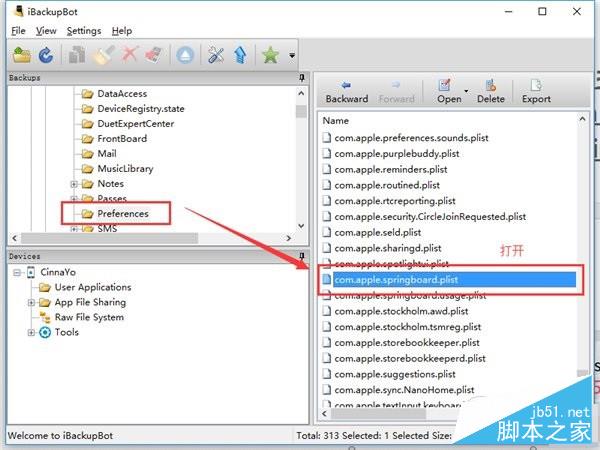Select com.apple.reminders.plist file
Screen dimensions: 600x450
tap(391, 169)
